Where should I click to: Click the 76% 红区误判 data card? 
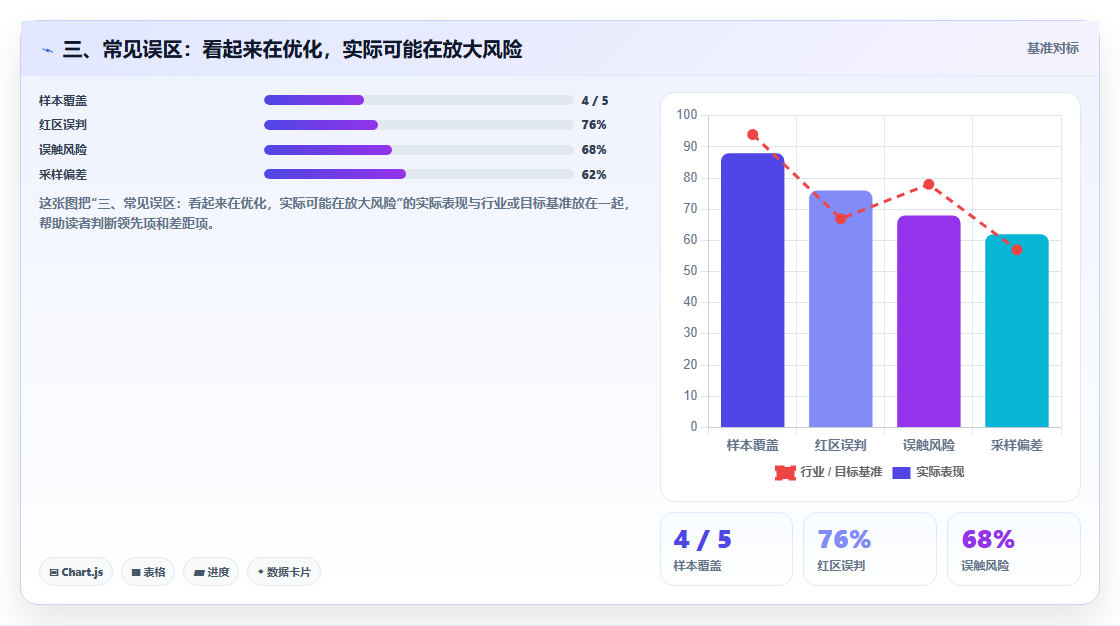click(x=870, y=549)
